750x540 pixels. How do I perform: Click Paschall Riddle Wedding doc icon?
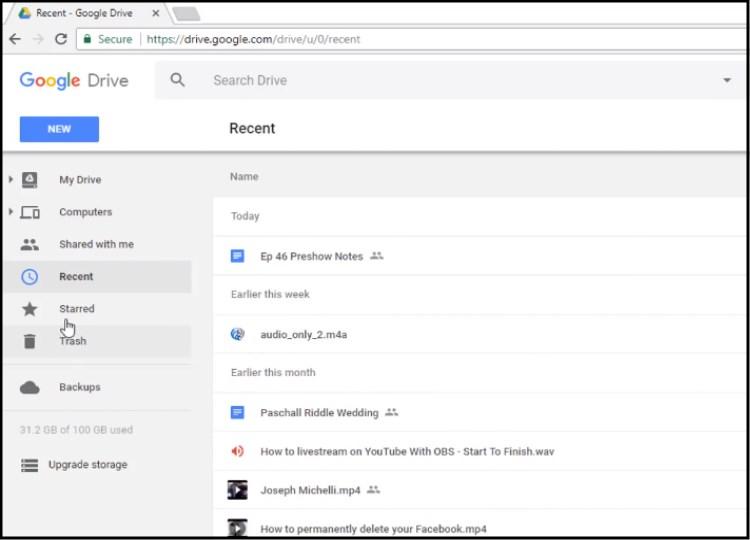tap(237, 412)
